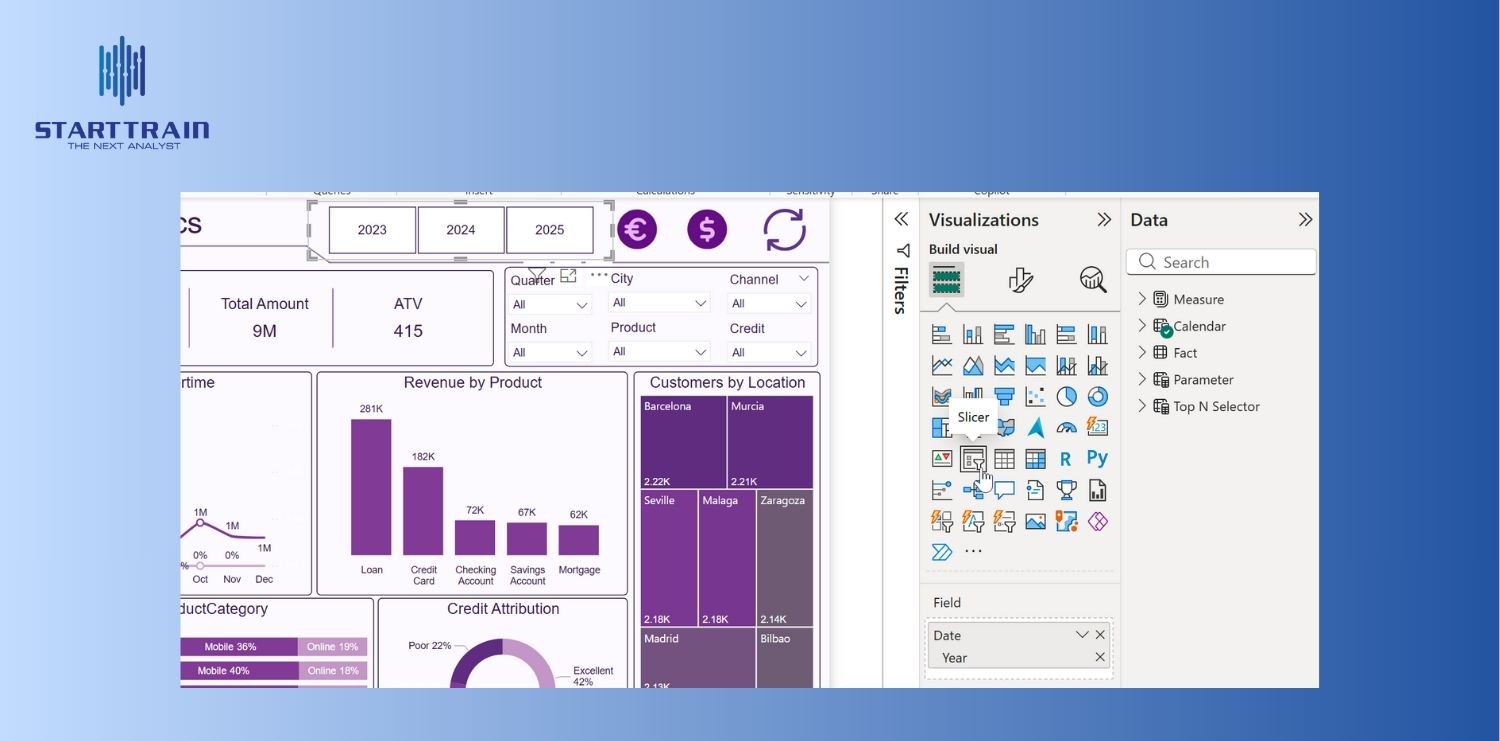The image size is (1500, 741).
Task: Expand the Calendar table in Data pane
Action: click(1142, 326)
